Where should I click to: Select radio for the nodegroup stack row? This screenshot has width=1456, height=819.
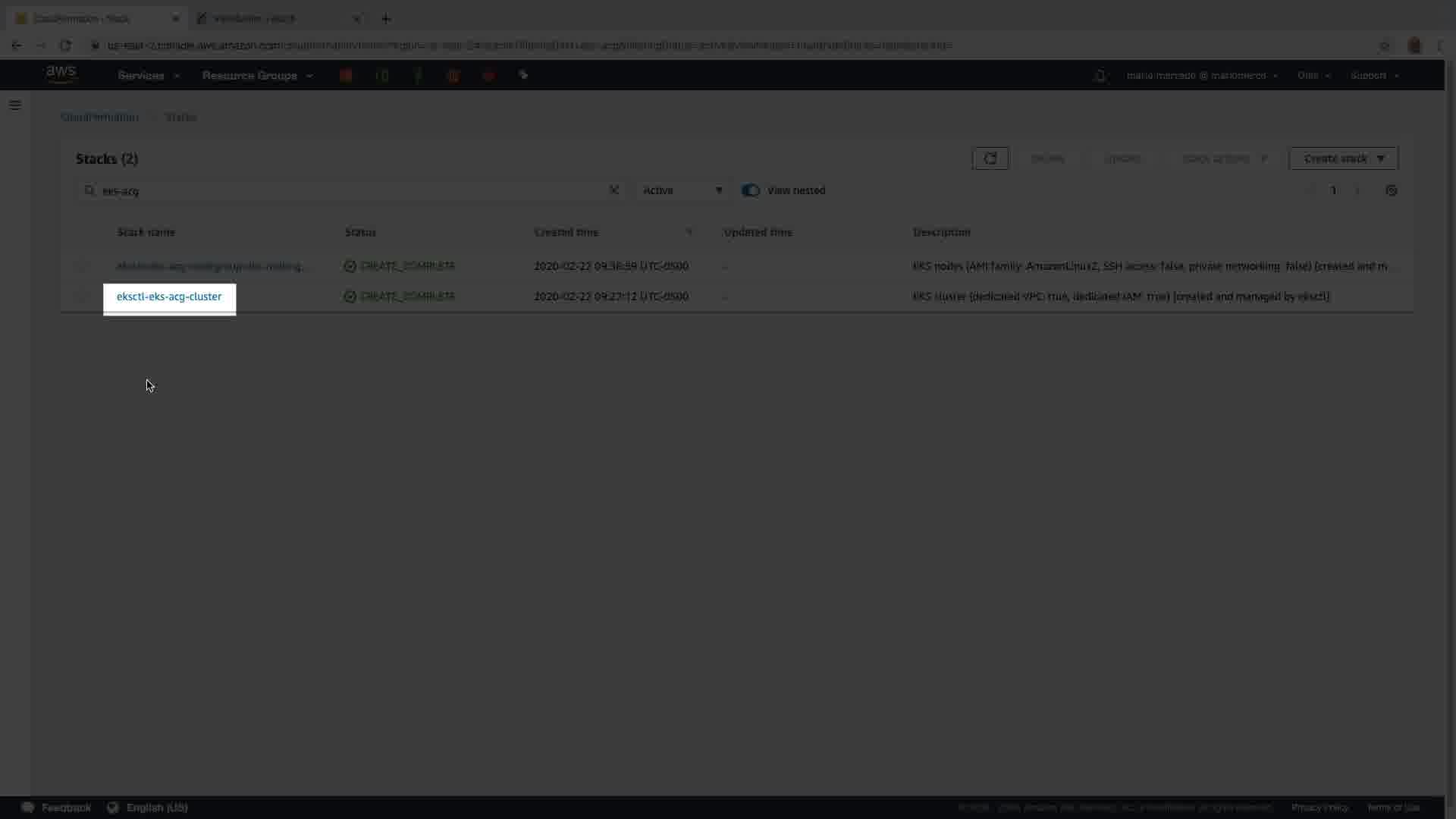pyautogui.click(x=83, y=266)
